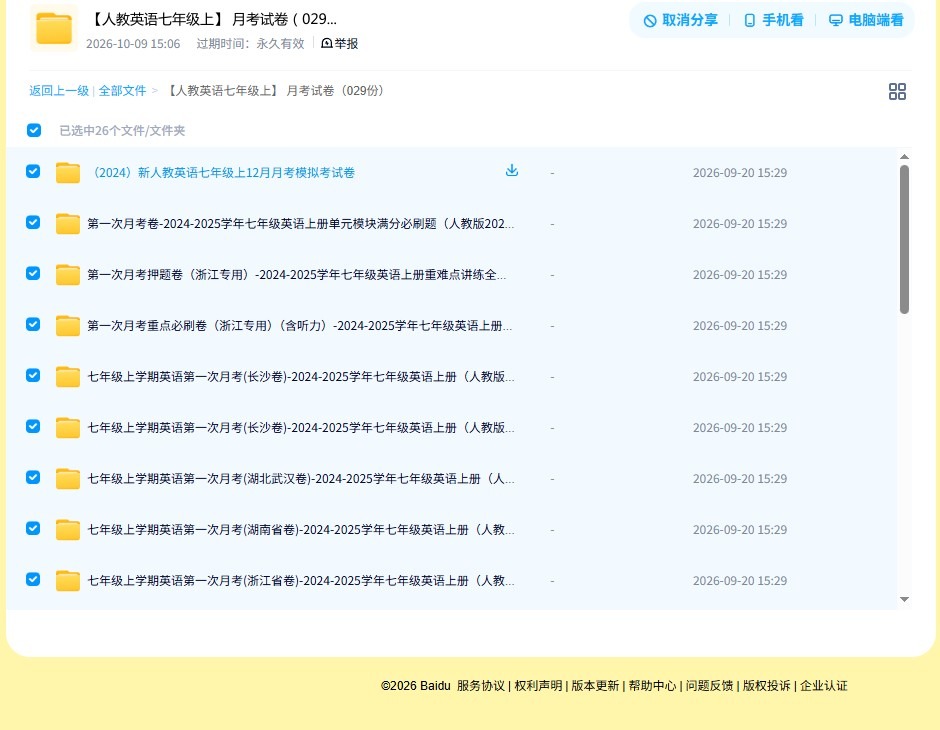Click the 举报 report link

pos(340,43)
